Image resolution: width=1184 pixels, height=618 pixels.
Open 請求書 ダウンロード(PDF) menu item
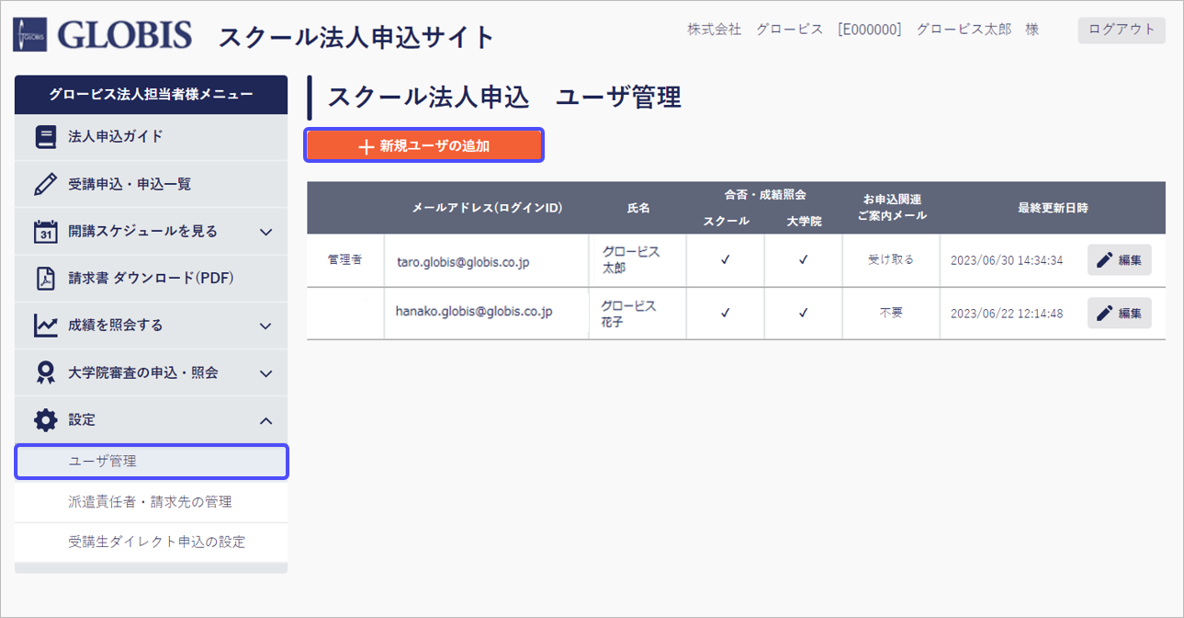point(151,278)
